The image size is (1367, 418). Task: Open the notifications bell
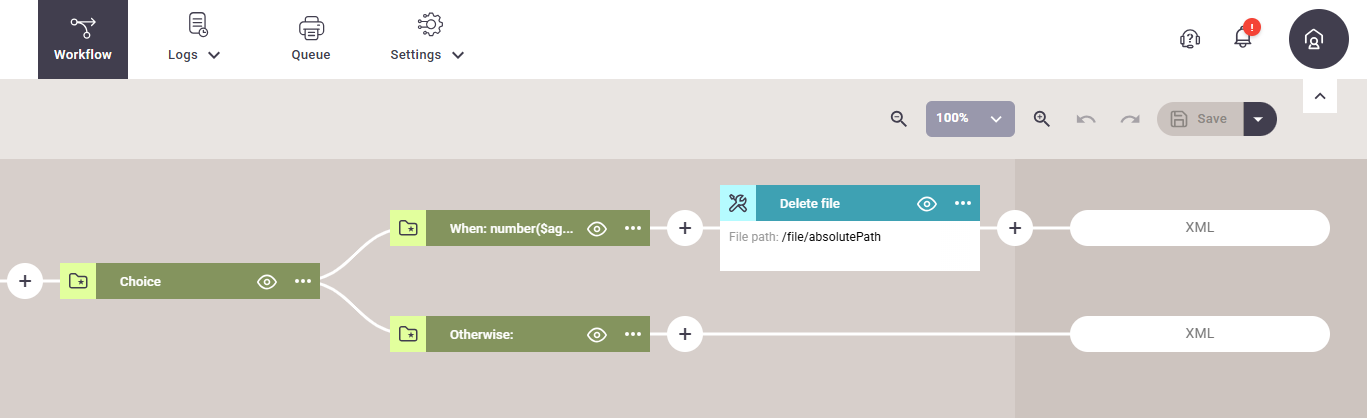[1243, 38]
